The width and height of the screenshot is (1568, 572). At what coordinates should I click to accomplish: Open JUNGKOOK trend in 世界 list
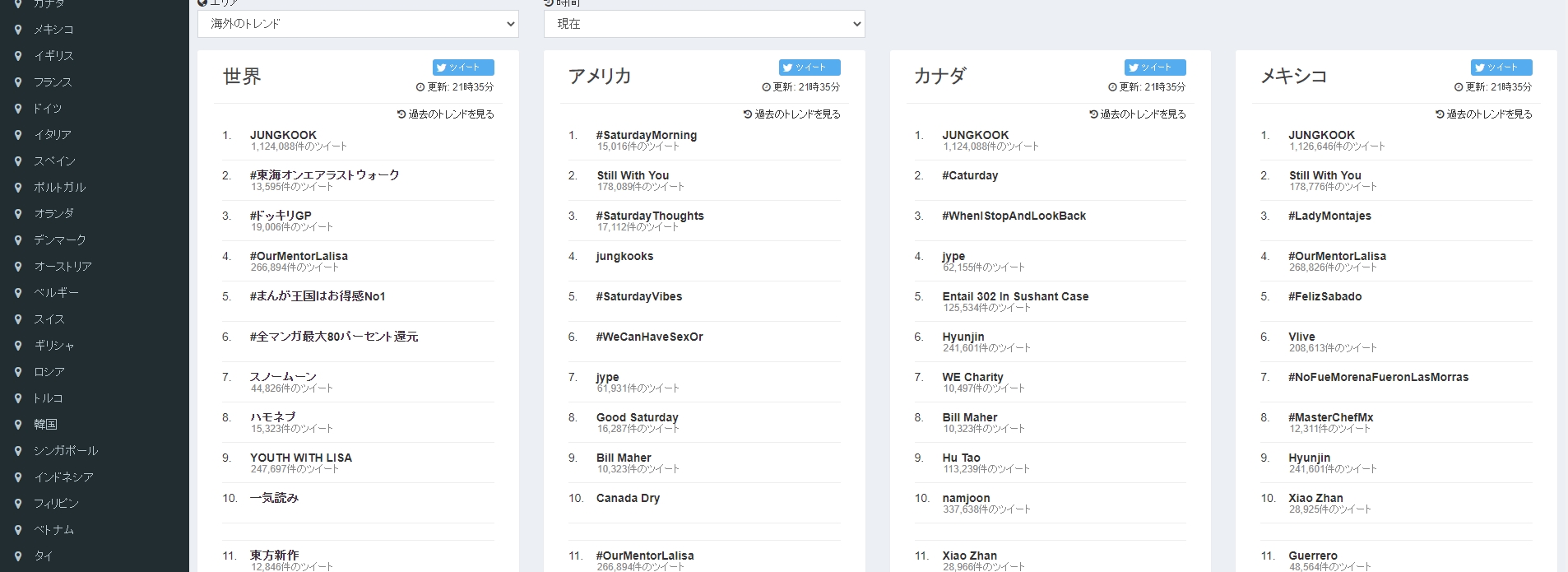283,135
